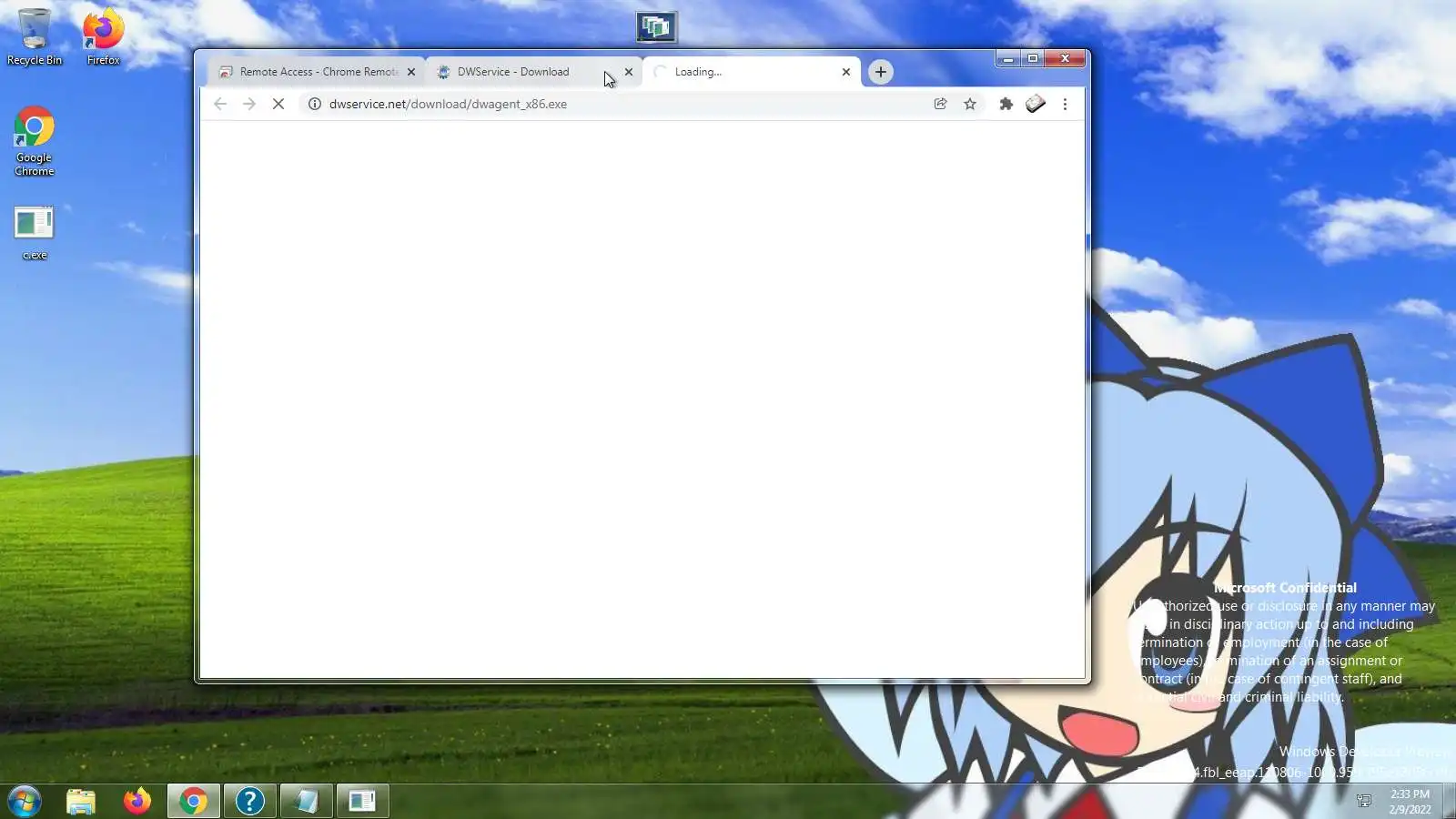Open the Recycle Bin desktop icon

(35, 37)
